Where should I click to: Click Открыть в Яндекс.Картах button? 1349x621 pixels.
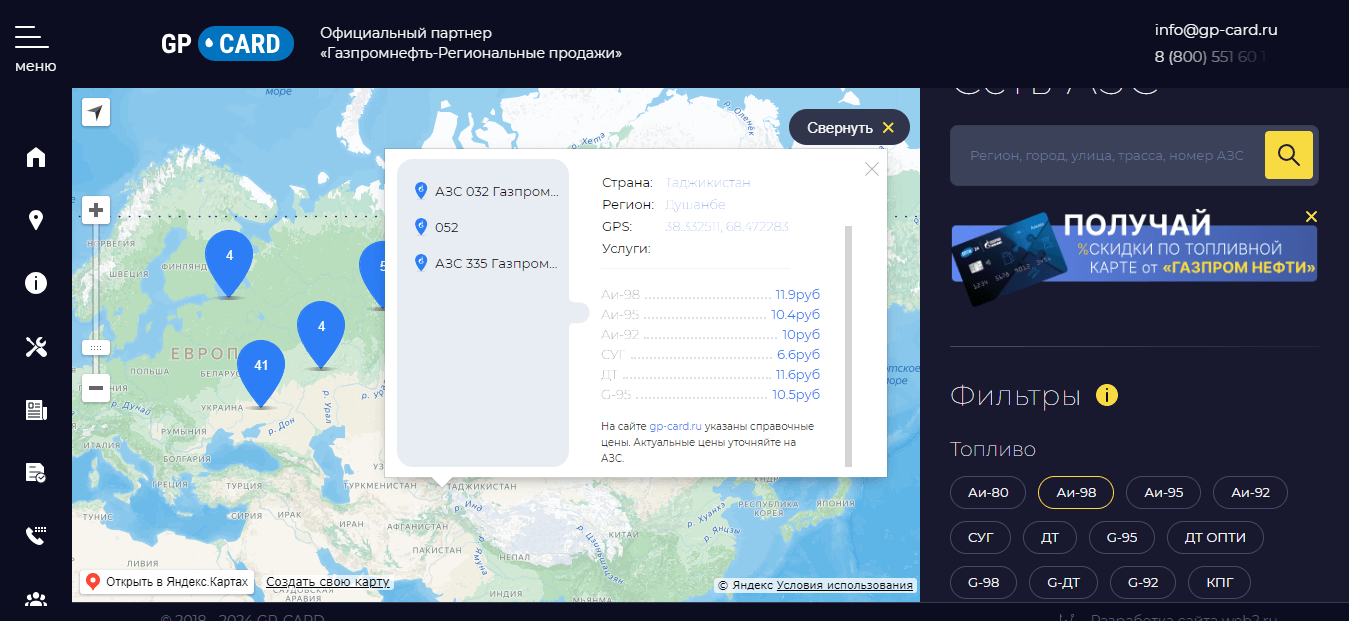pyautogui.click(x=168, y=582)
